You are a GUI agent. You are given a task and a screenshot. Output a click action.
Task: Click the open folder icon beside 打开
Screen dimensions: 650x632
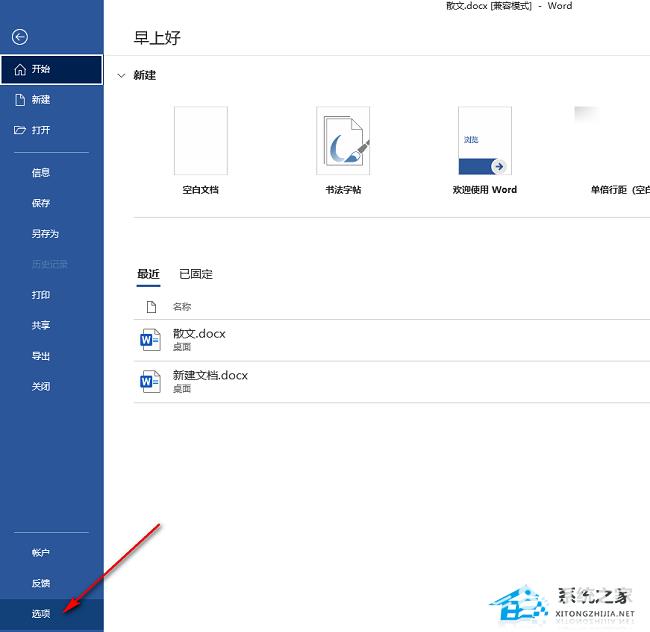point(19,130)
